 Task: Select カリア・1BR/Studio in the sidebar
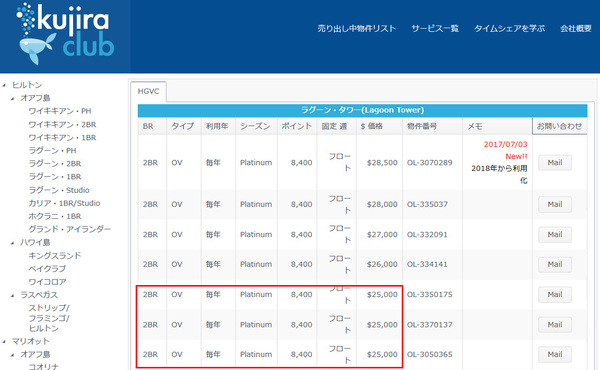point(64,203)
